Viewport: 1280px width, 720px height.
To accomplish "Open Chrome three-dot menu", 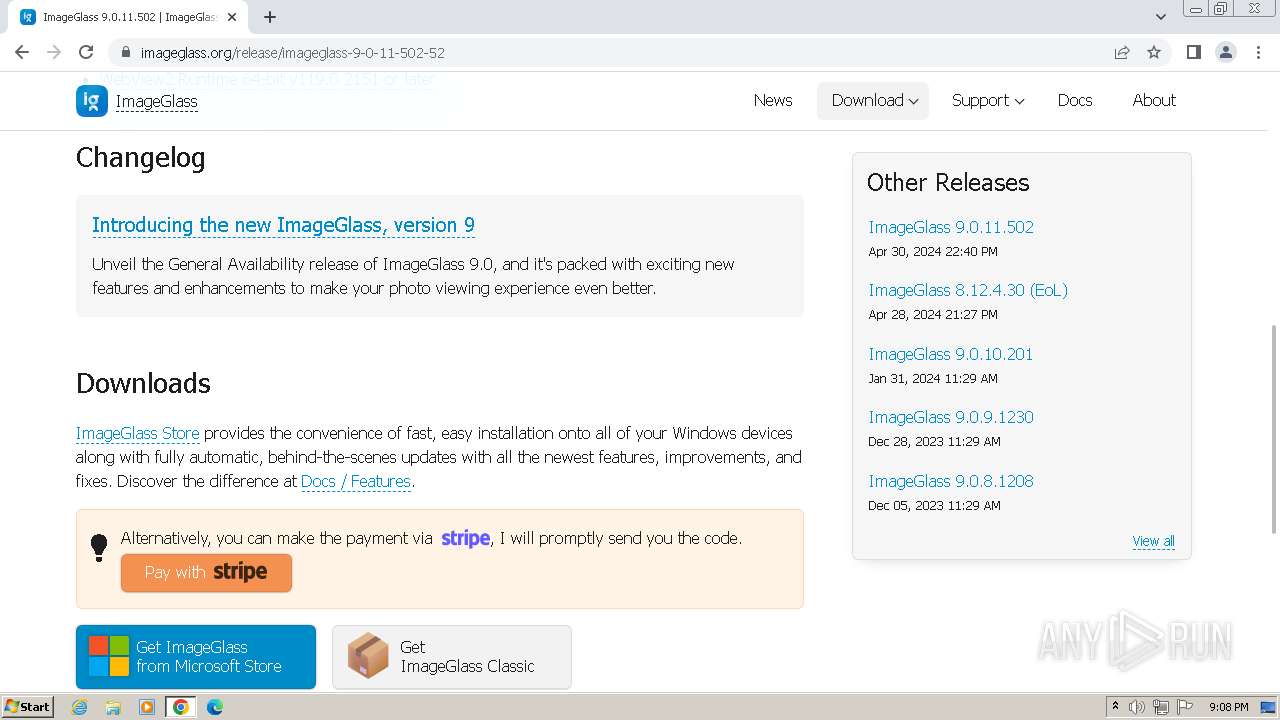I will tap(1258, 52).
